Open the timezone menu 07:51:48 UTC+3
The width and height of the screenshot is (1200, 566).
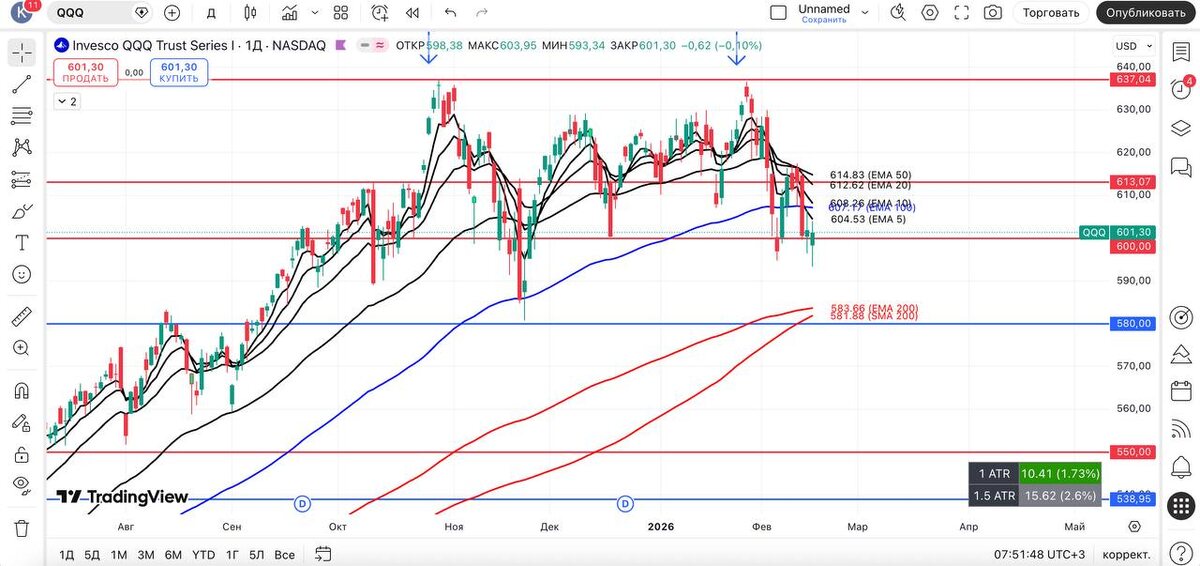1037,554
